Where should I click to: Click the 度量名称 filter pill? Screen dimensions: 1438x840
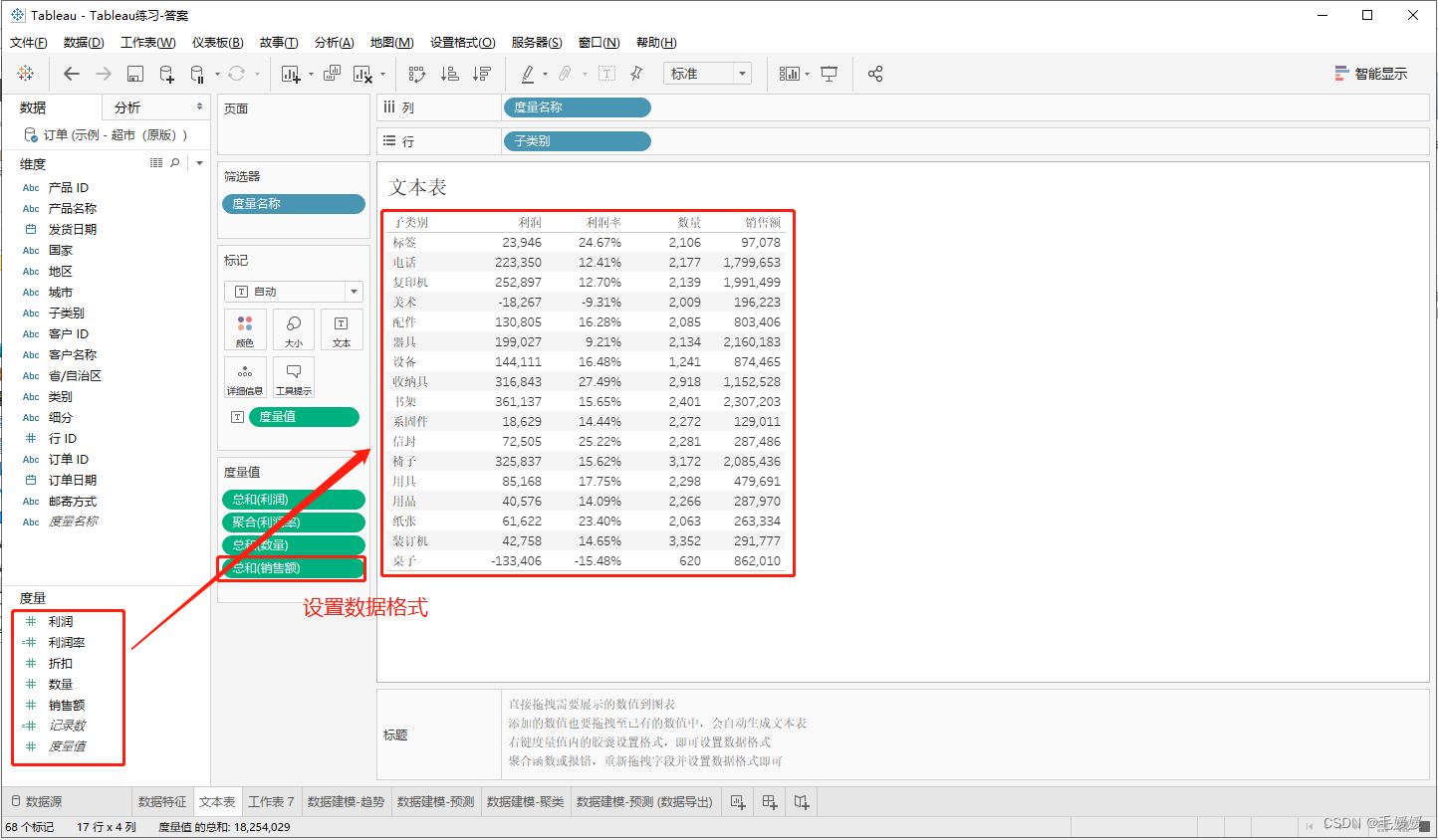[293, 204]
